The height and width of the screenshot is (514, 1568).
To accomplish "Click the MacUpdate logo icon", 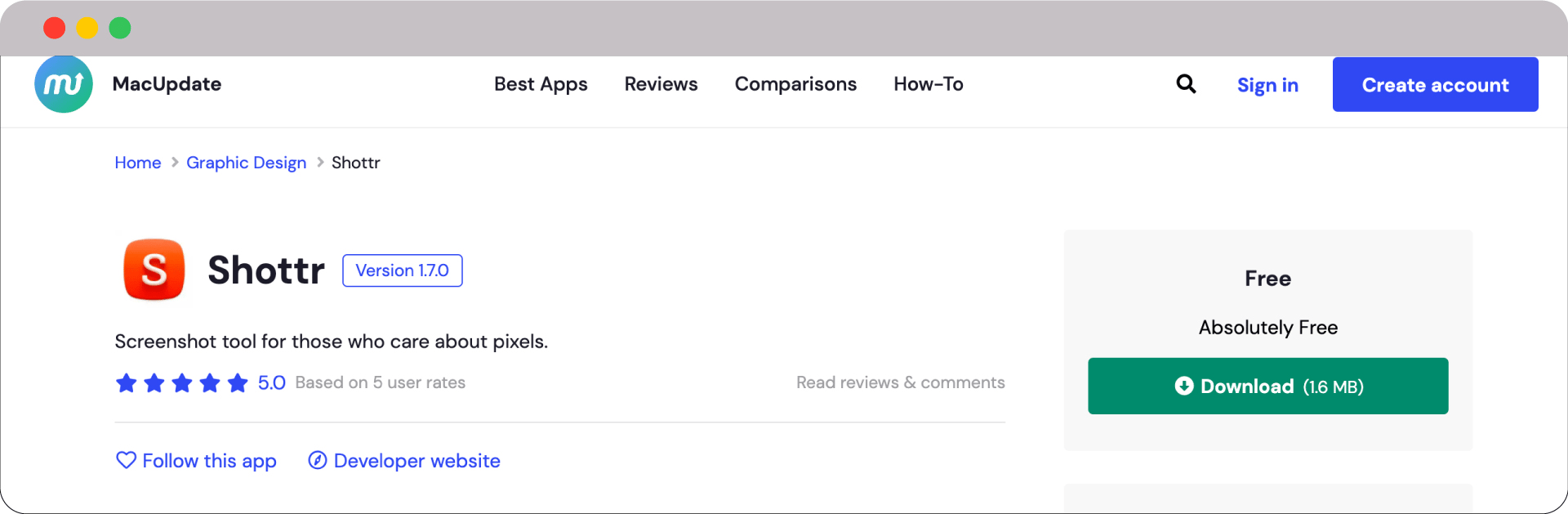I will [x=64, y=84].
